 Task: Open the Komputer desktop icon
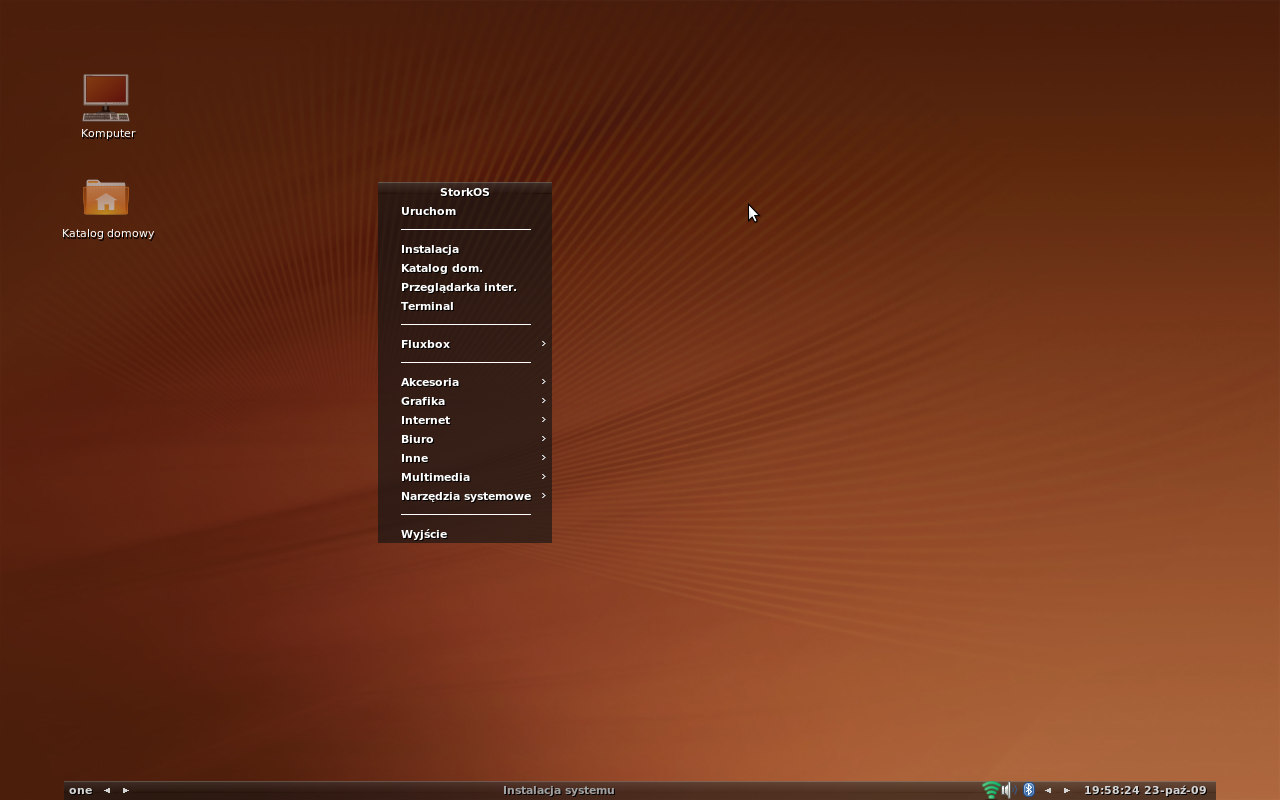point(106,98)
